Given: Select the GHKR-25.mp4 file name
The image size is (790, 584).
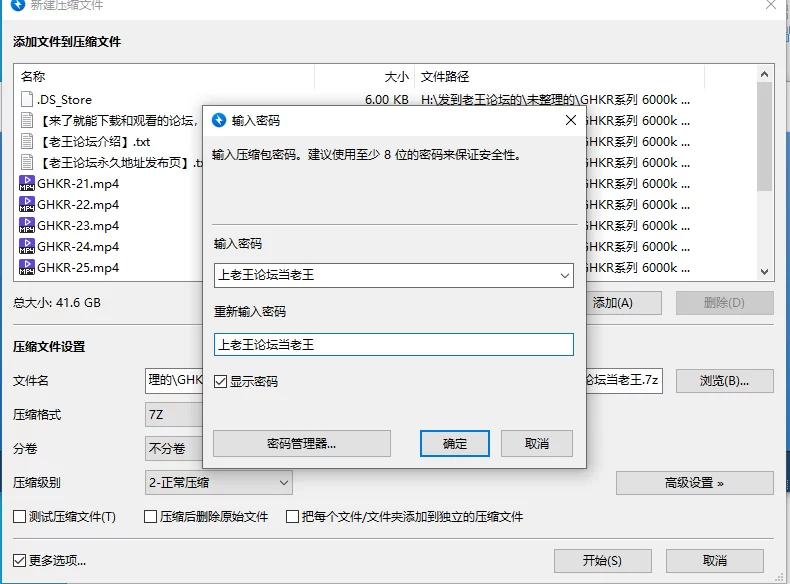Looking at the screenshot, I should pos(78,267).
